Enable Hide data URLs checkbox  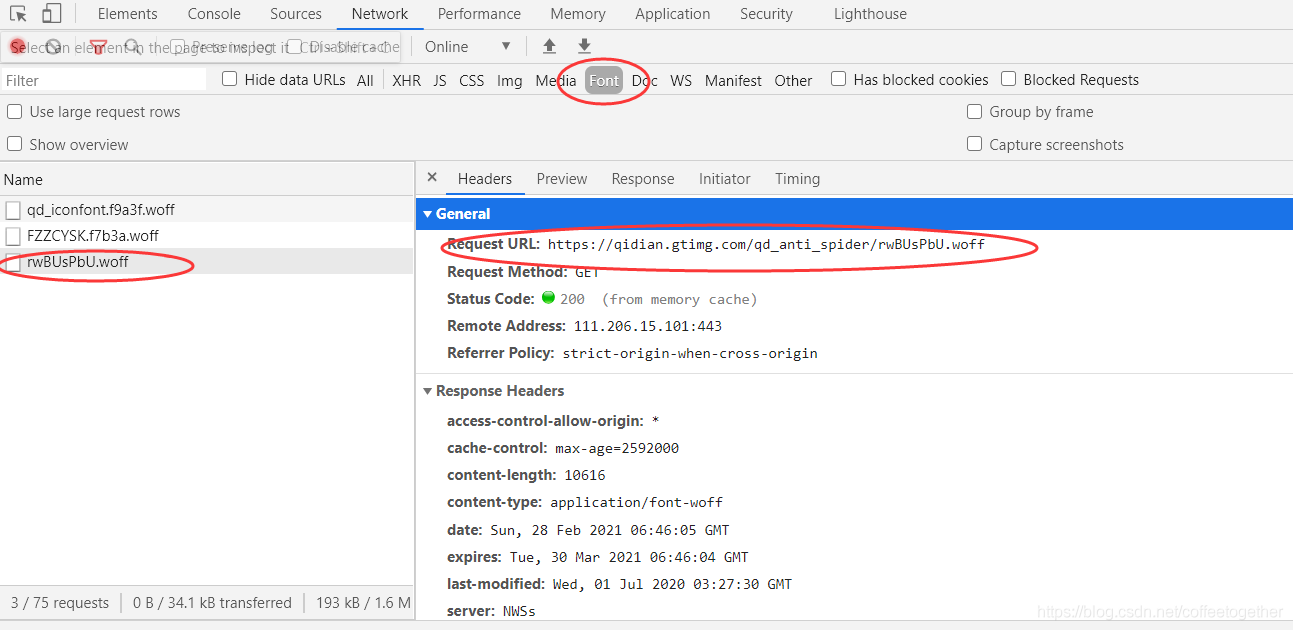pos(230,79)
